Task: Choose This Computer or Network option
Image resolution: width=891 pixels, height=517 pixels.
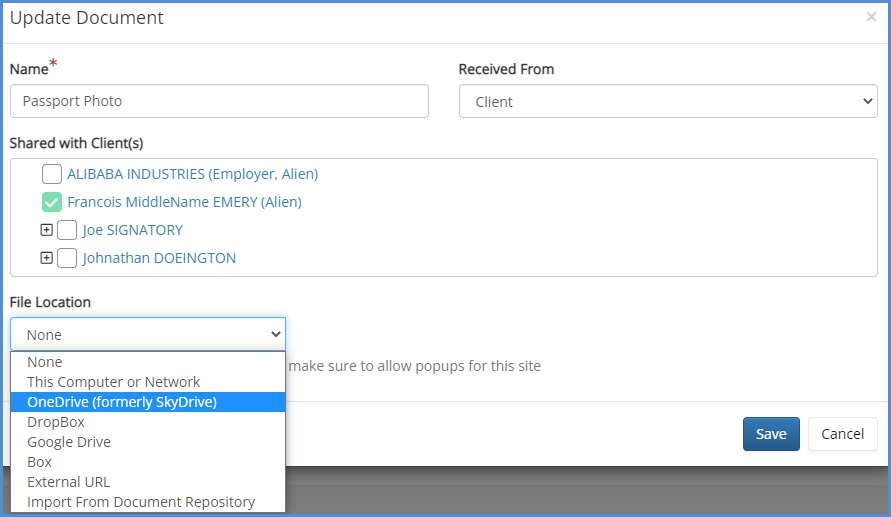Action: point(113,382)
